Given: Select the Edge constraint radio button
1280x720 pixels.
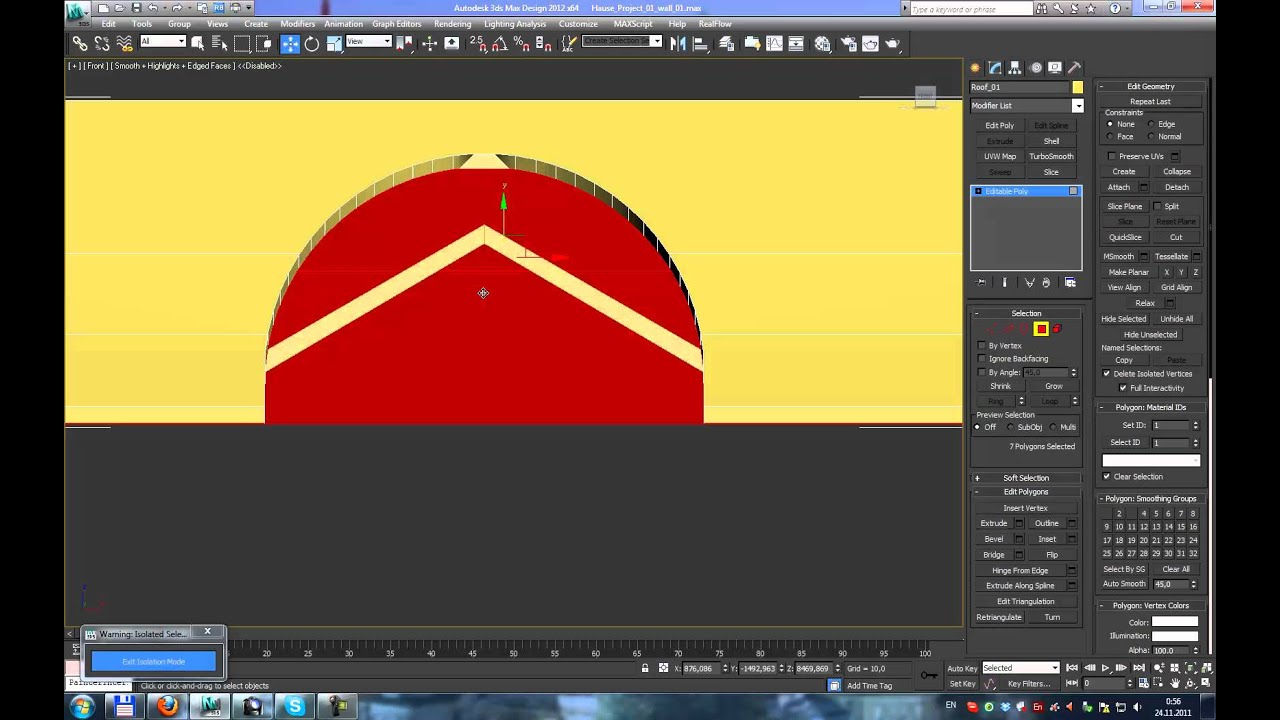Looking at the screenshot, I should pyautogui.click(x=1151, y=124).
